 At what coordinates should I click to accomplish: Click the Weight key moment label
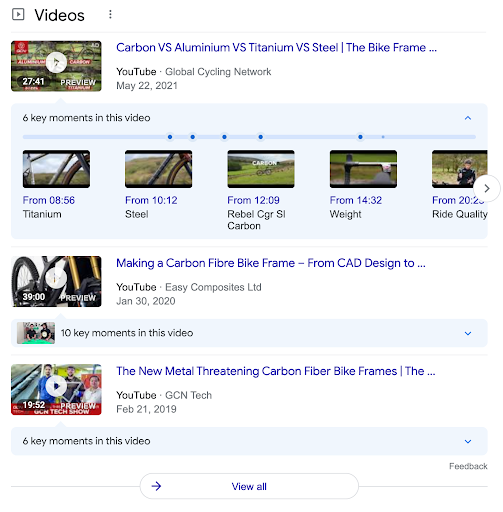(x=345, y=214)
